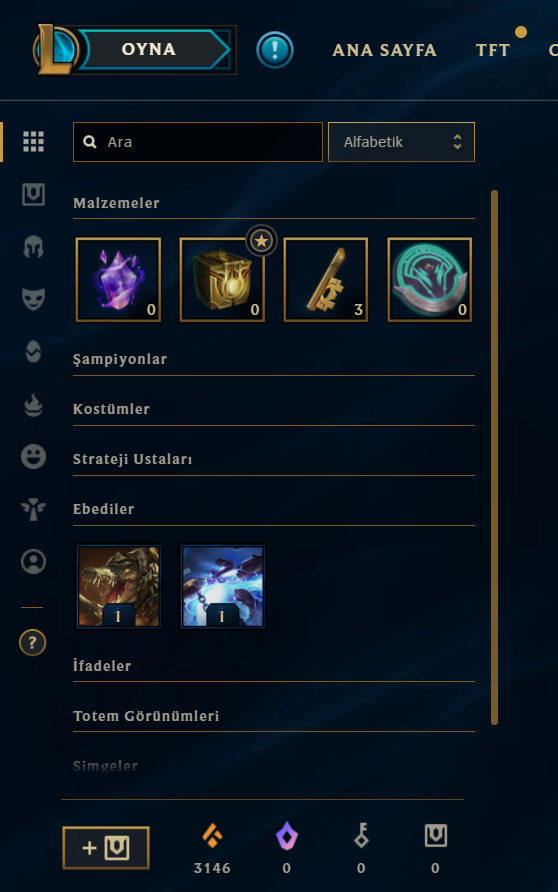The image size is (558, 892).
Task: Expand the Şampiyonlar section
Action: click(274, 360)
